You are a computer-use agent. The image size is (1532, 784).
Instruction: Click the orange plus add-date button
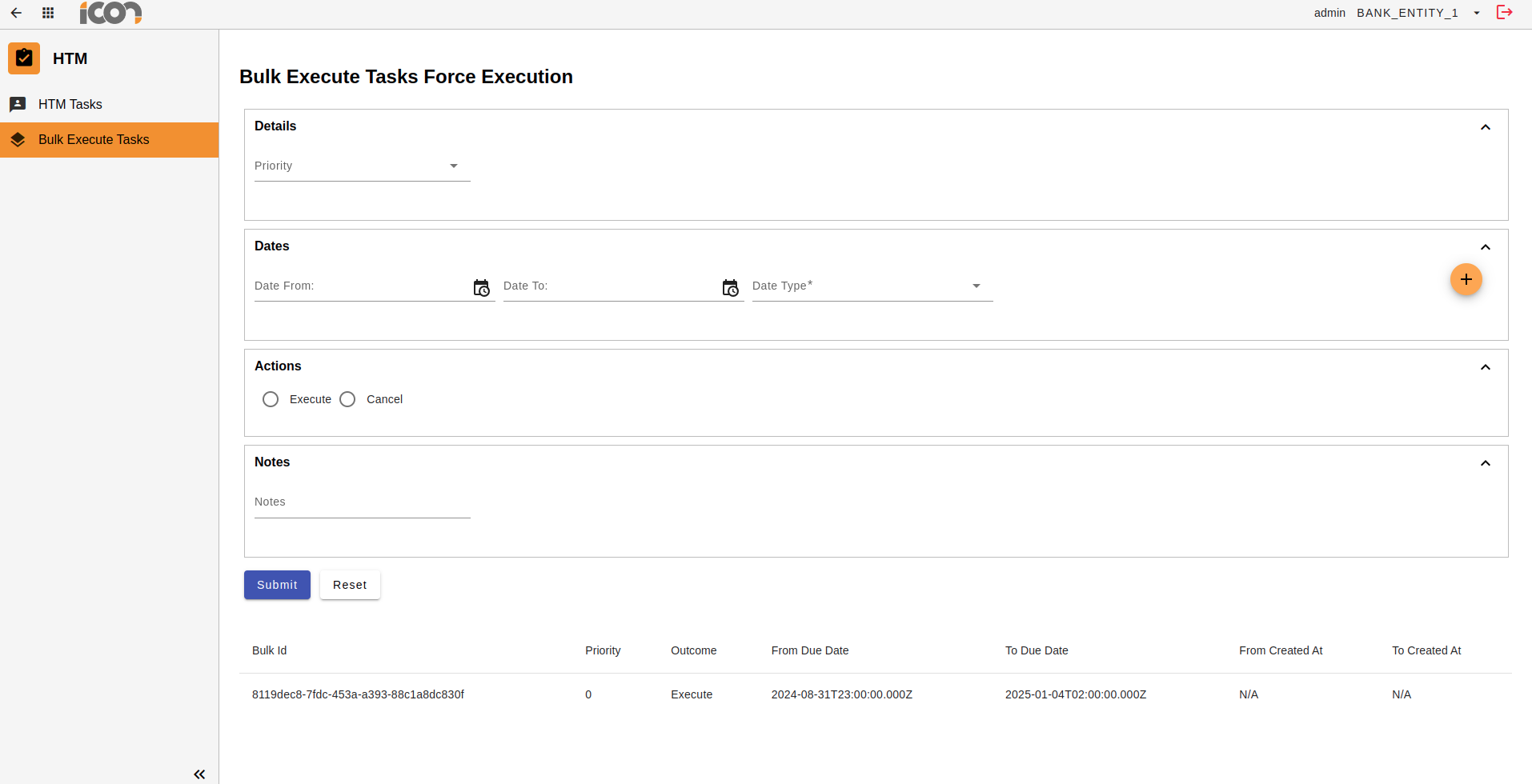coord(1466,279)
